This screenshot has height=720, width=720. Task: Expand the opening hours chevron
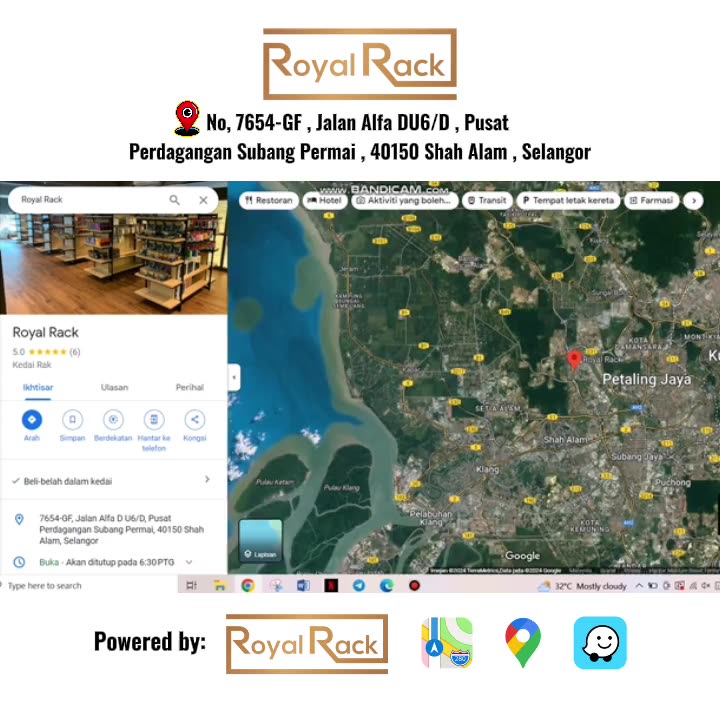[x=189, y=562]
